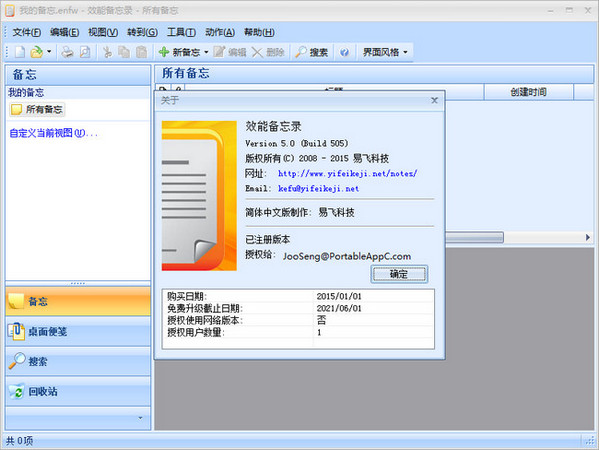This screenshot has width=599, height=450.
Task: Click the green plus 新备忘 button
Action: pos(180,52)
